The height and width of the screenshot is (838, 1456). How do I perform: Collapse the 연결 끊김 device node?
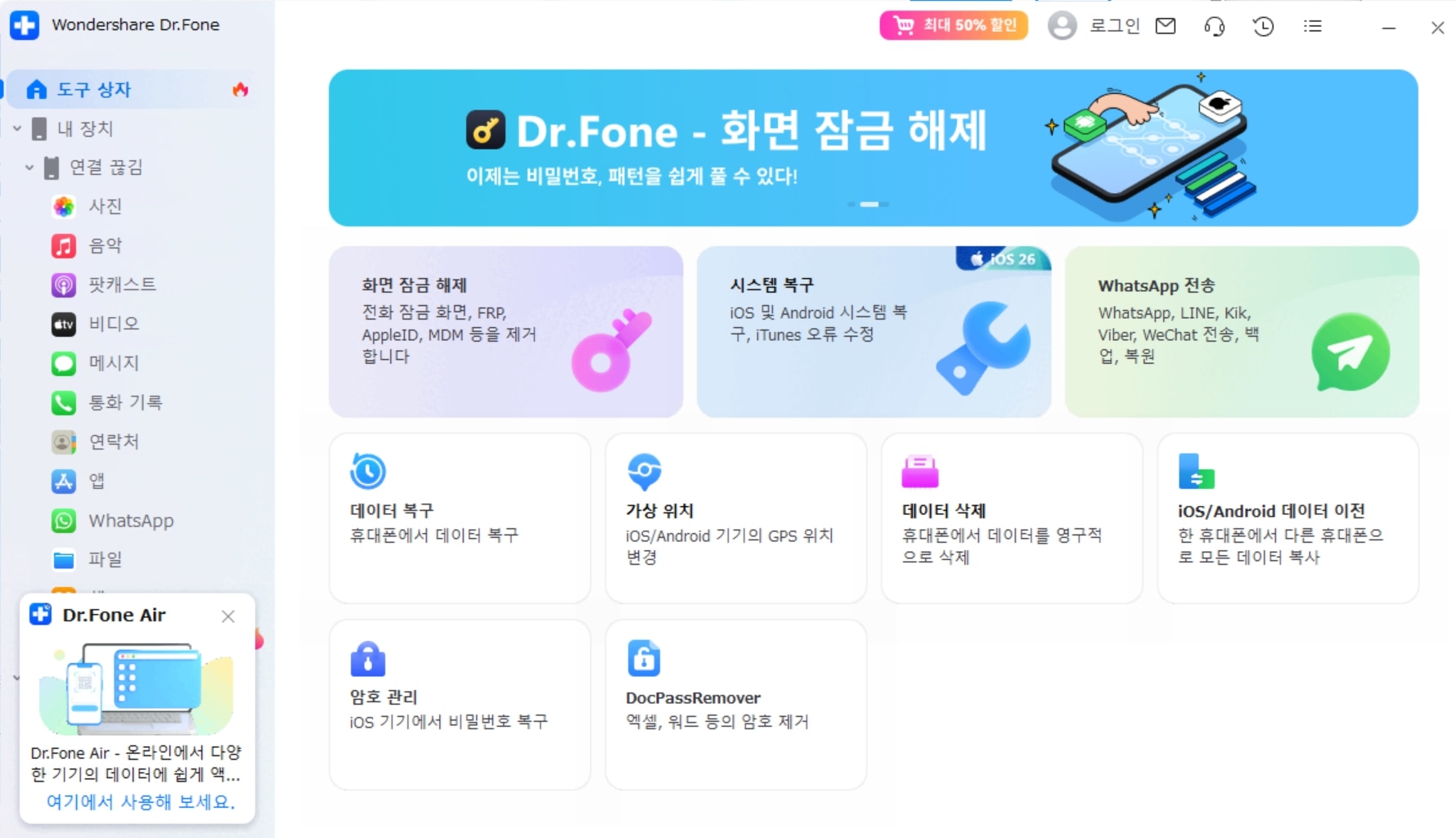[29, 168]
